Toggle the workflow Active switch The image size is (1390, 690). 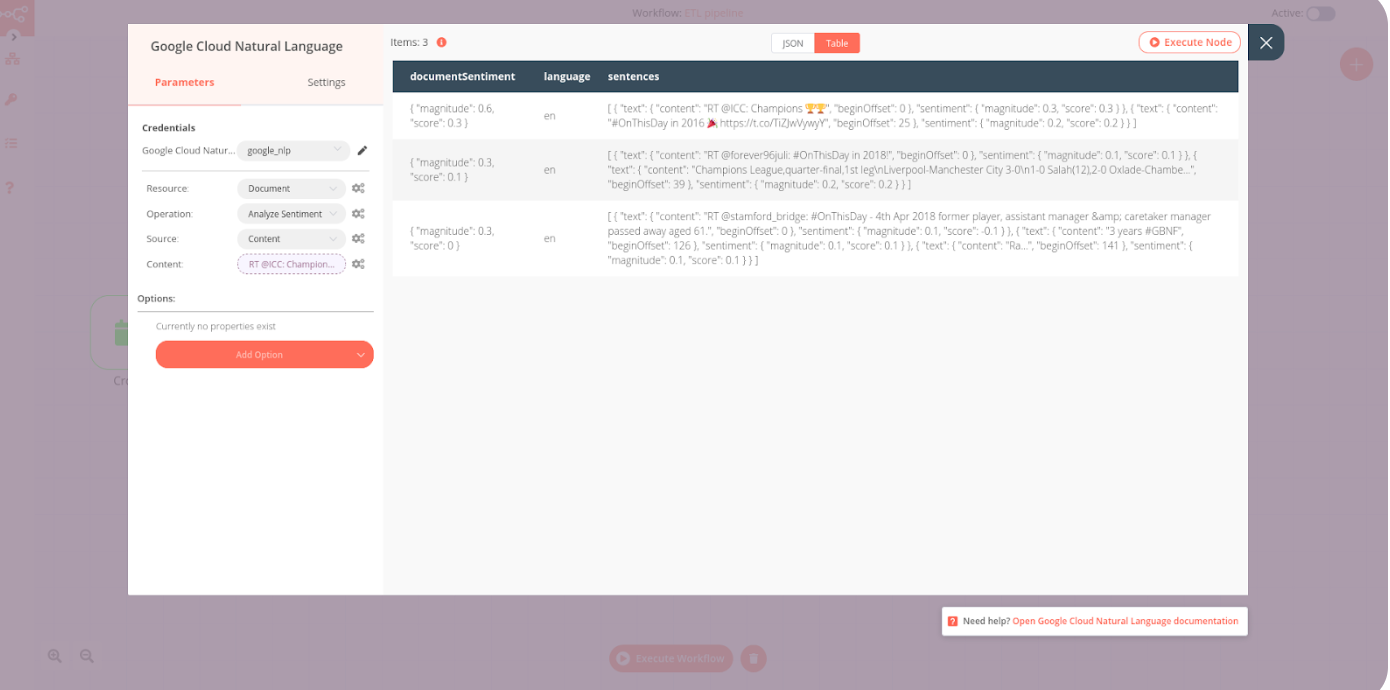tap(1320, 13)
